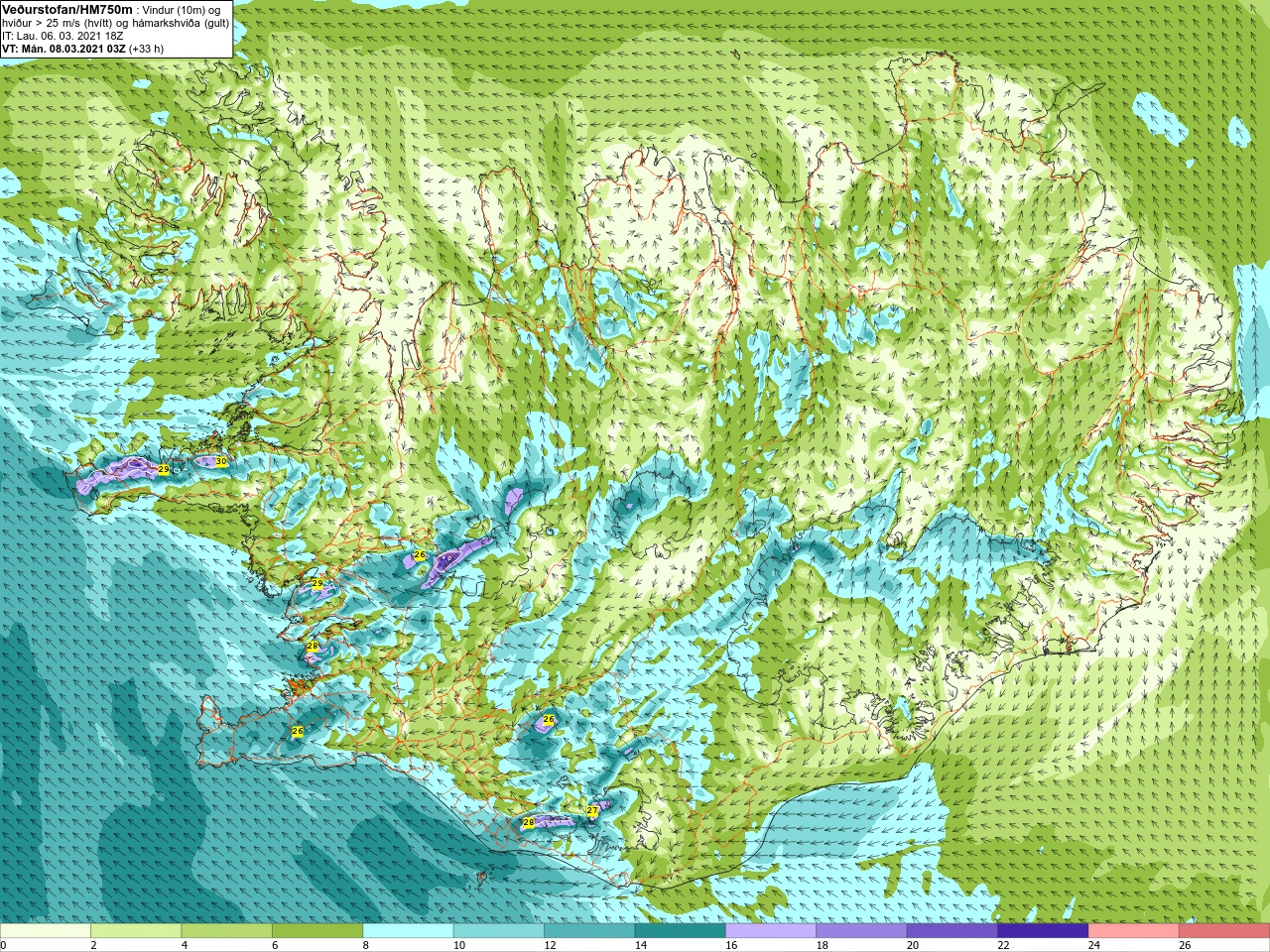Image resolution: width=1270 pixels, height=952 pixels.
Task: Pick the salmon legend swatch above 26 m/s
Action: (1224, 931)
